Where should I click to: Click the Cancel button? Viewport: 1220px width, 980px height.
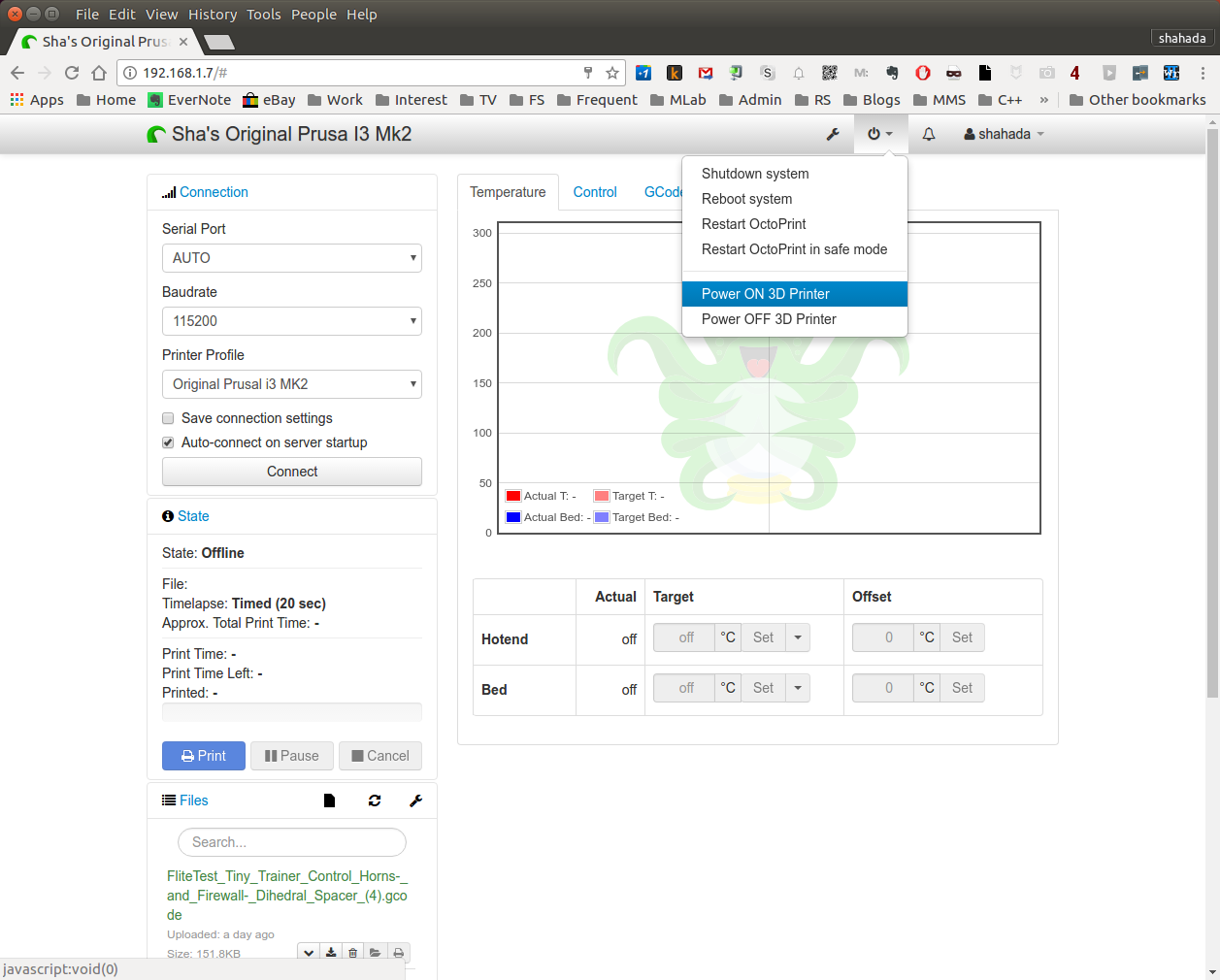coord(380,756)
